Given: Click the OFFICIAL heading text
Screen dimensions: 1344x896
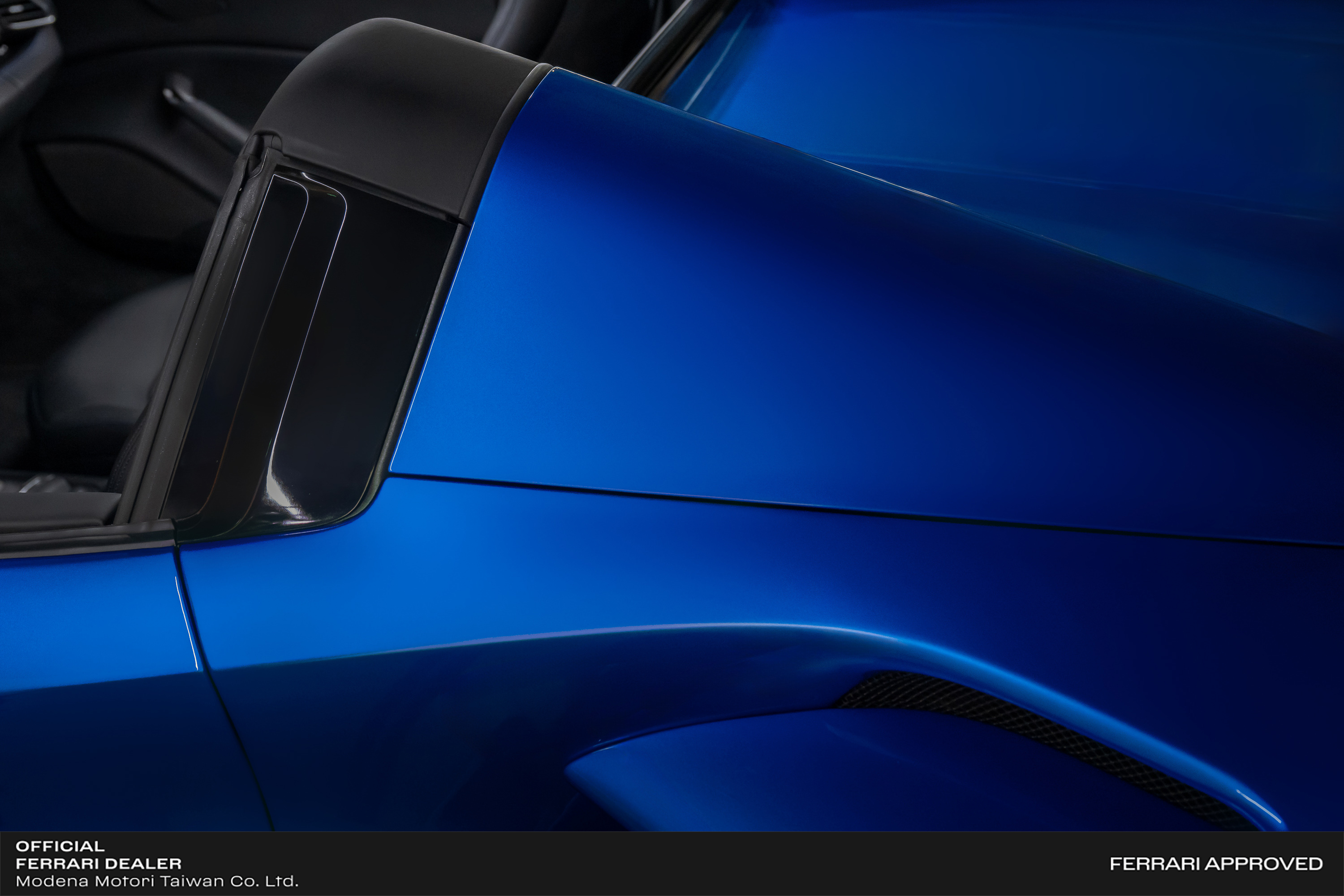Looking at the screenshot, I should coord(60,846).
